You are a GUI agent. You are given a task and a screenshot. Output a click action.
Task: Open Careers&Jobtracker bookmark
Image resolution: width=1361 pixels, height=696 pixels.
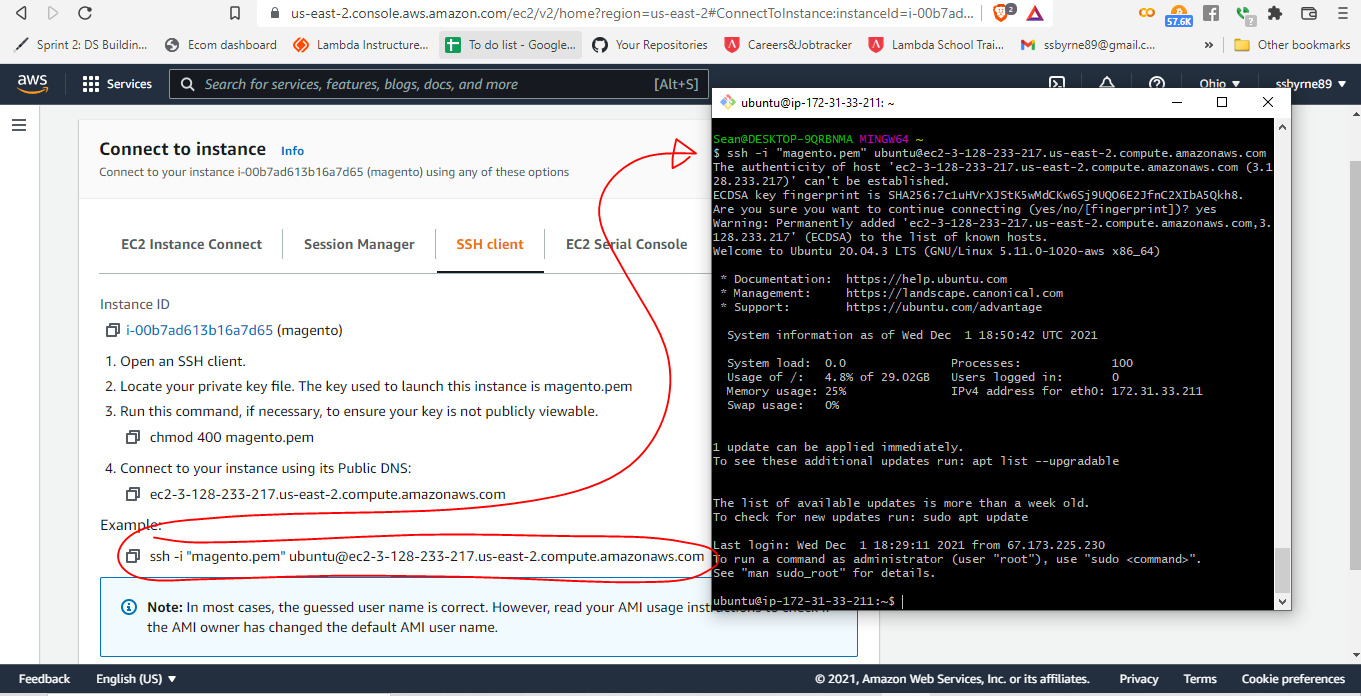[790, 45]
